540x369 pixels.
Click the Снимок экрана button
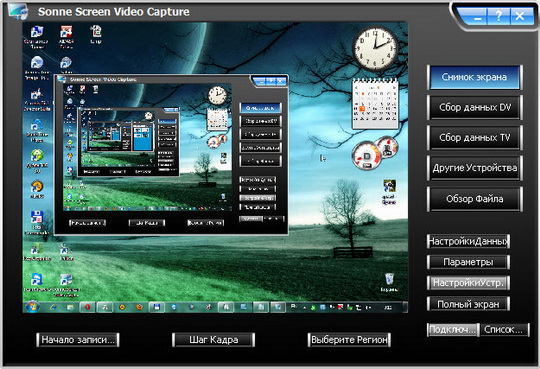tap(475, 78)
